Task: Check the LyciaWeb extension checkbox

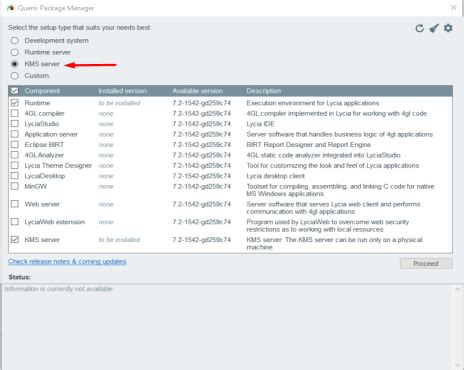Action: click(15, 222)
